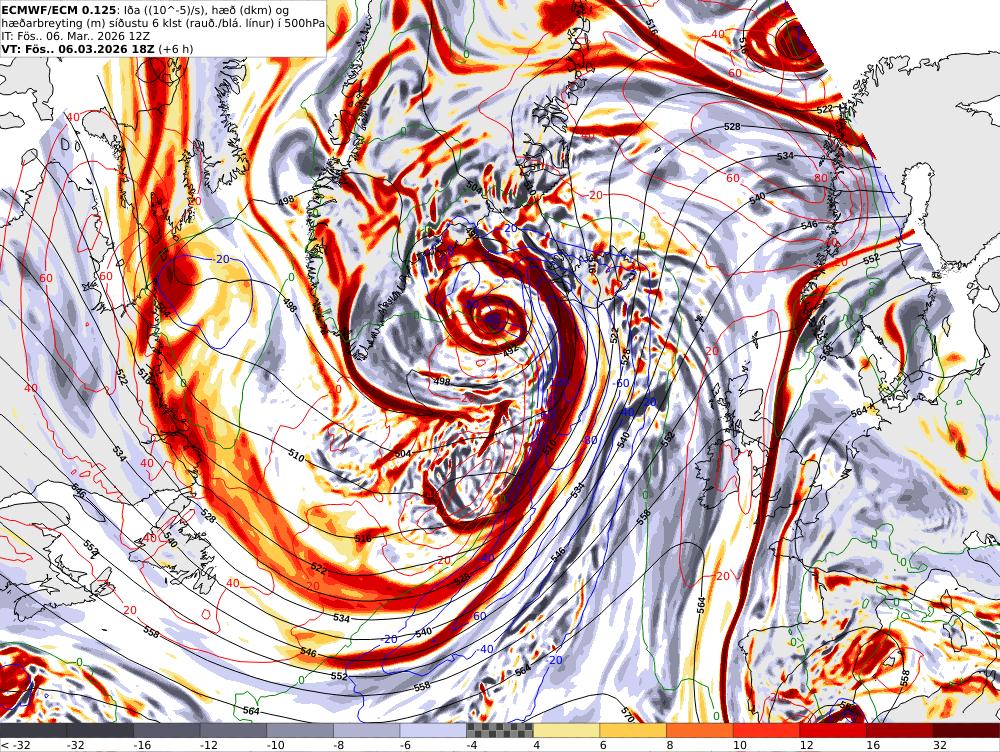
Task: Click orange swatch between 8 and 10 labels
Action: pos(700,730)
